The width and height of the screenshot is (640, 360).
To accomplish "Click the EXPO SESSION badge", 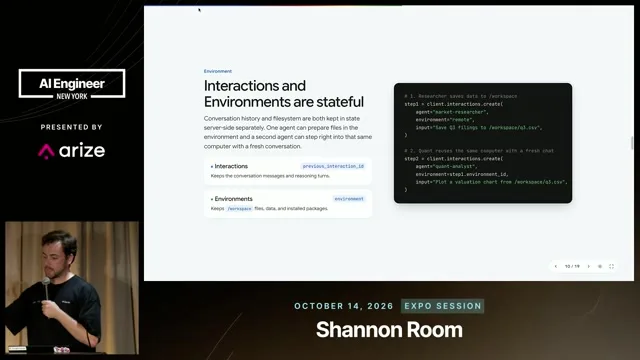I will coord(442,306).
